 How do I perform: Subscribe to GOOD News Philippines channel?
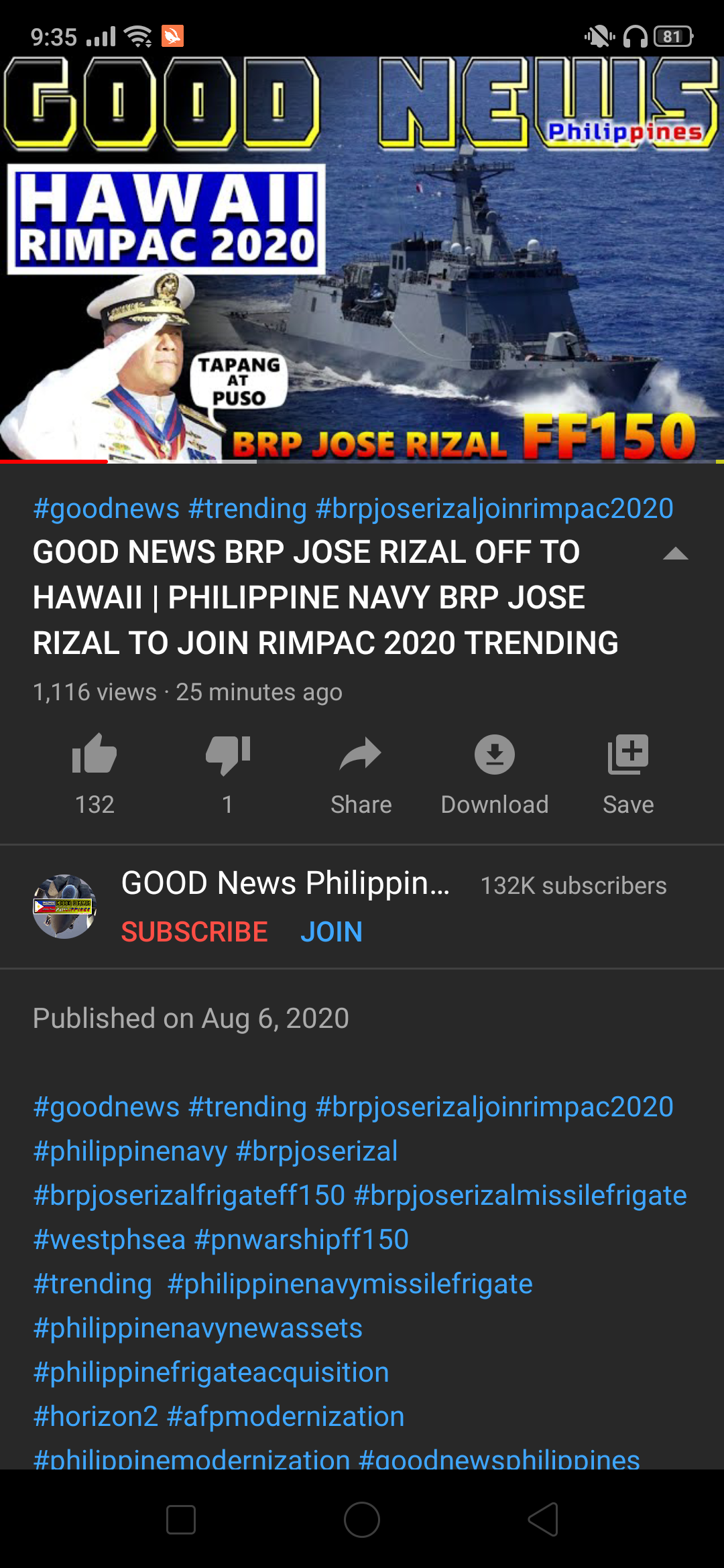(194, 931)
